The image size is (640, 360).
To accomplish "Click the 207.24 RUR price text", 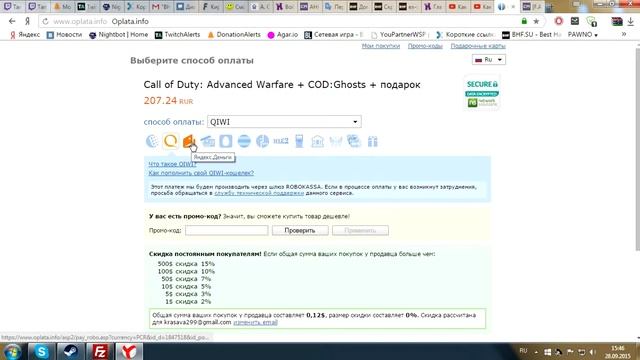I will [168, 100].
